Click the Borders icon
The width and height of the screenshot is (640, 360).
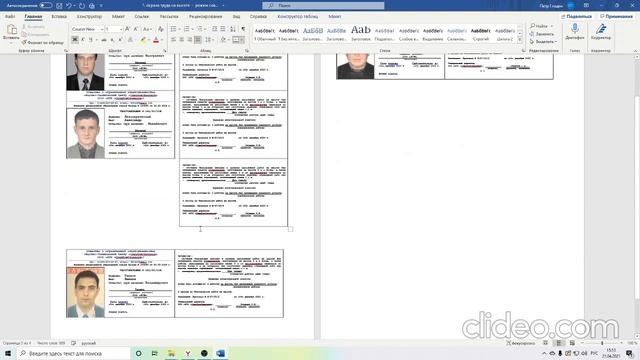point(236,40)
